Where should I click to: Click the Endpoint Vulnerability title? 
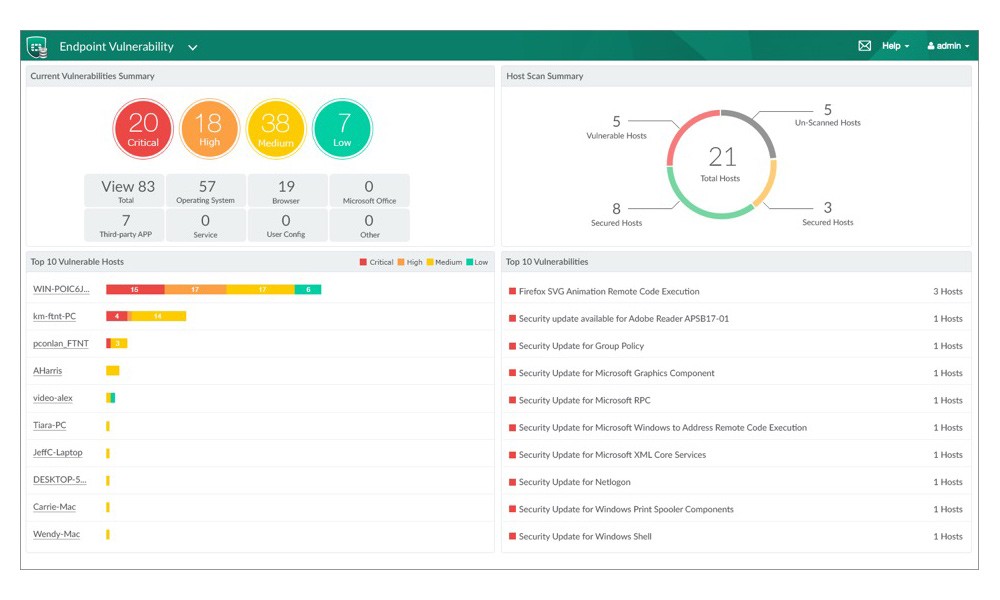click(116, 47)
